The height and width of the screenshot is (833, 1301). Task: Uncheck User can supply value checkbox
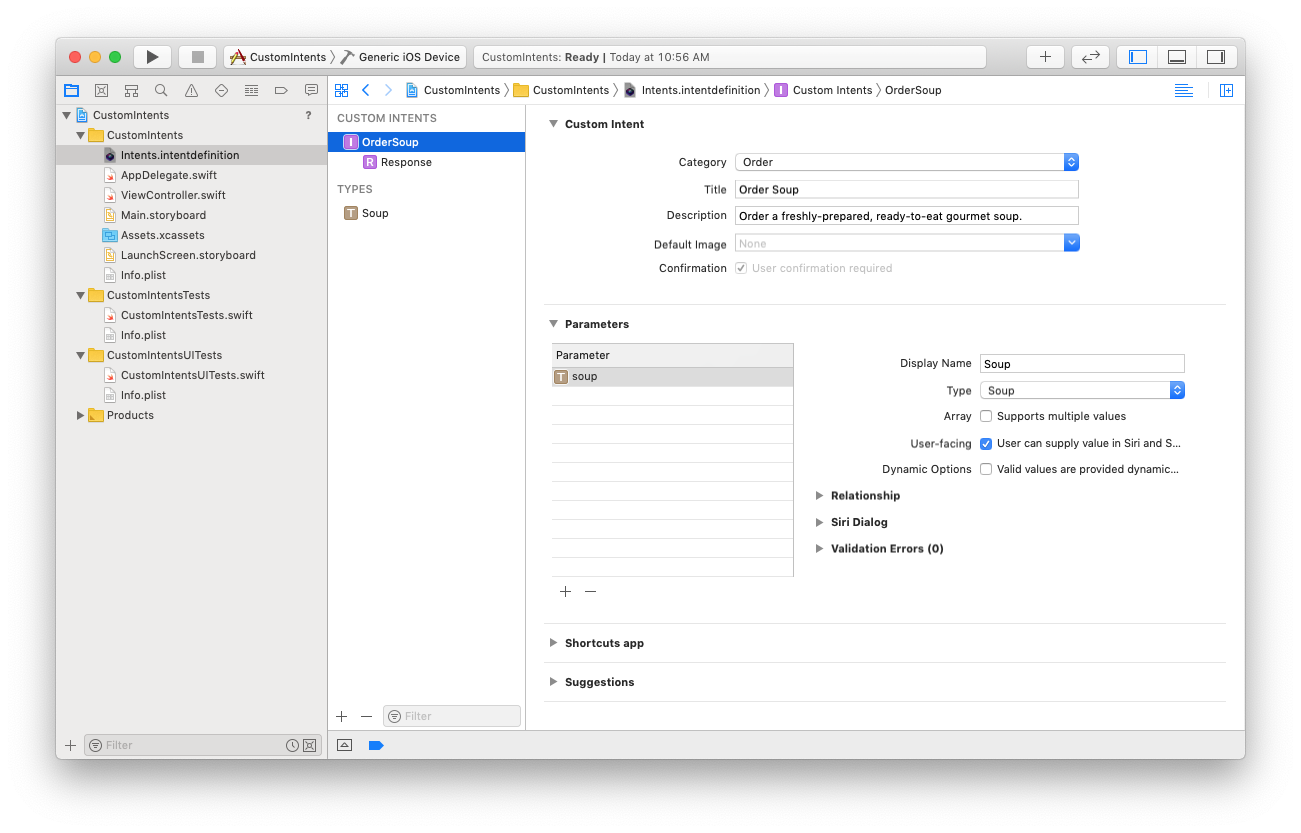coord(986,443)
